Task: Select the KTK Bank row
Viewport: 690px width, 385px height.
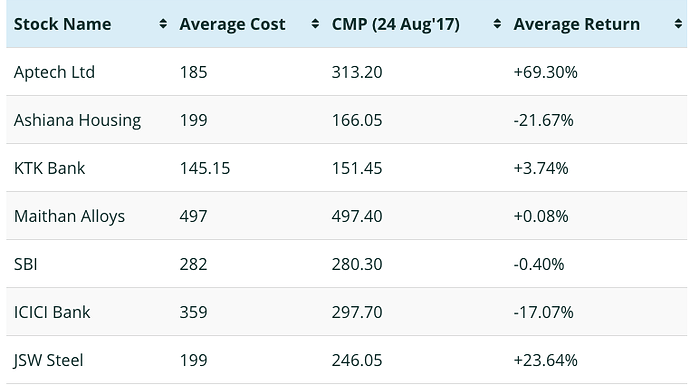Action: tap(346, 168)
